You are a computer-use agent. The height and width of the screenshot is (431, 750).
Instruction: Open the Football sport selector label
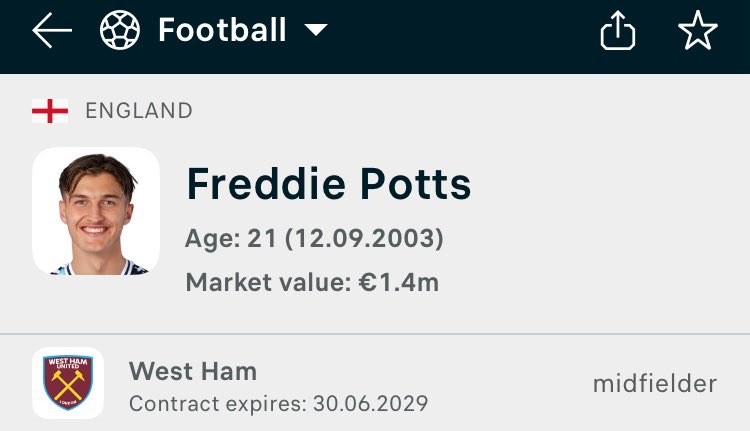(222, 30)
